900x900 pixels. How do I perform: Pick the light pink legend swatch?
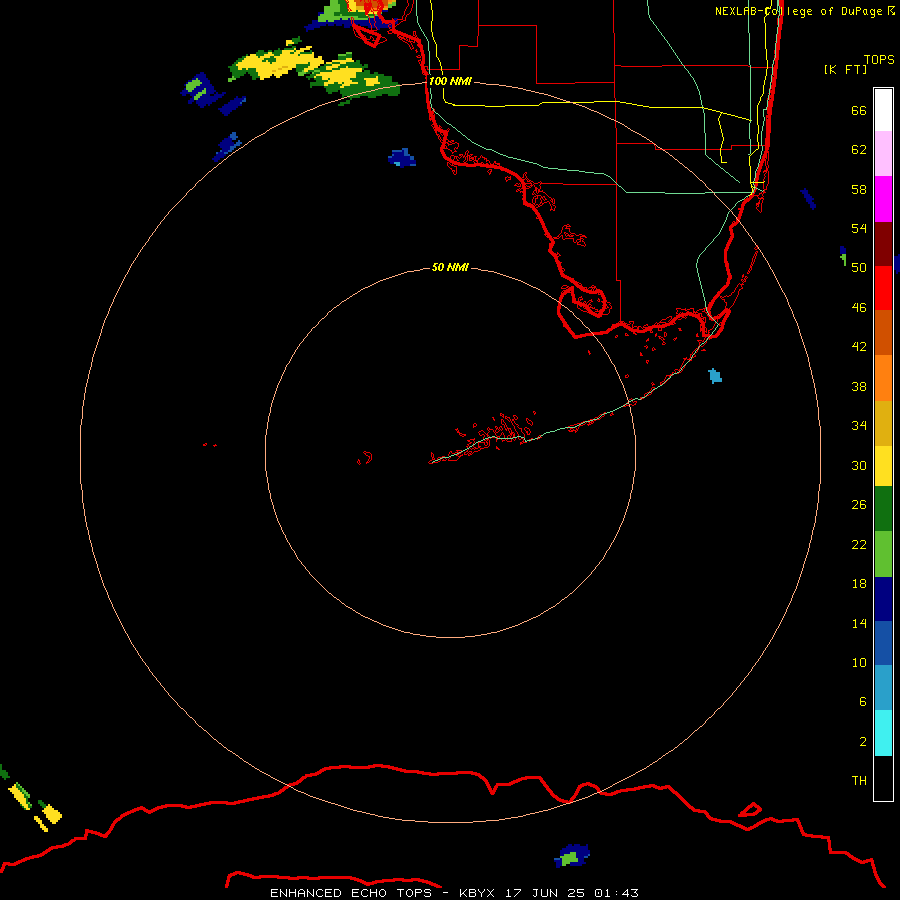tap(883, 154)
